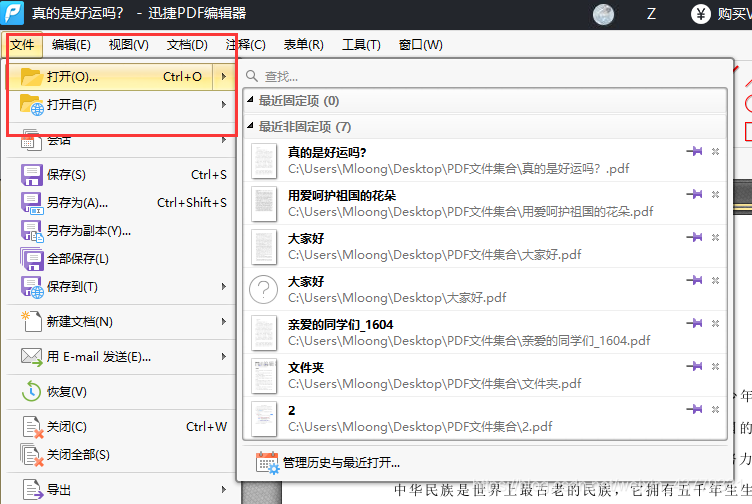Click the 关闭全部(S) icon
Image resolution: width=752 pixels, height=504 pixels.
pos(32,455)
